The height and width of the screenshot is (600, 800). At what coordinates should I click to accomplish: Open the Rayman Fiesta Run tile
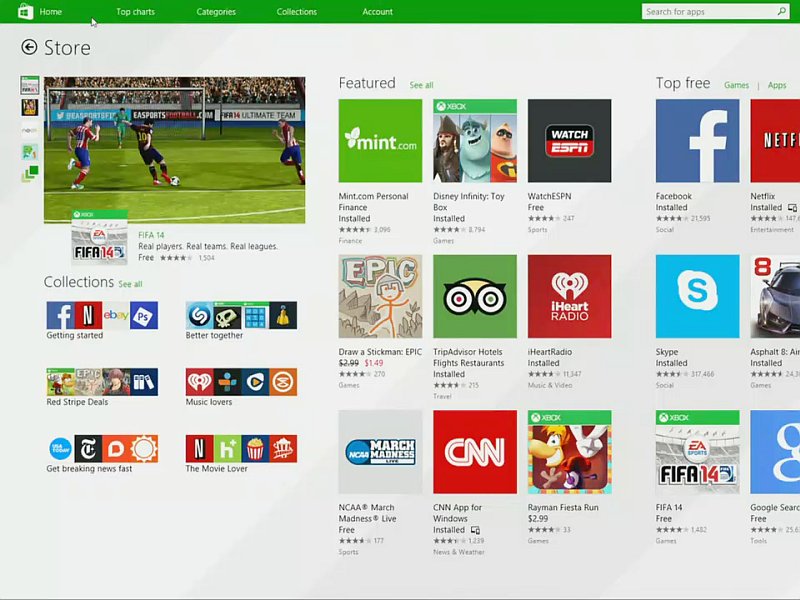point(569,452)
